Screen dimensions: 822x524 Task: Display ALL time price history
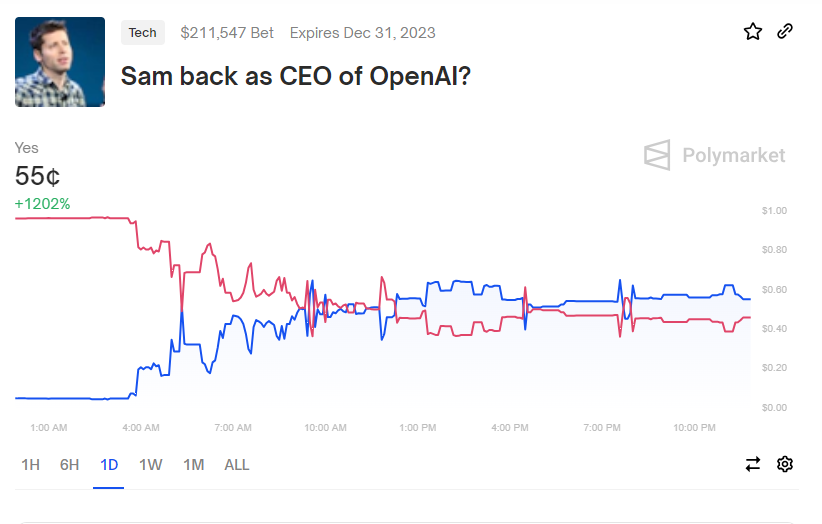click(237, 465)
